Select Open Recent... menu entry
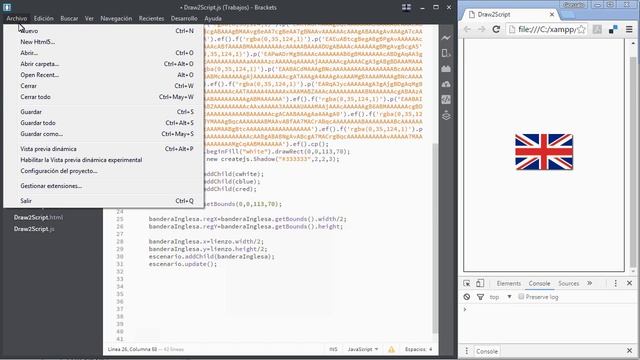 click(104, 75)
